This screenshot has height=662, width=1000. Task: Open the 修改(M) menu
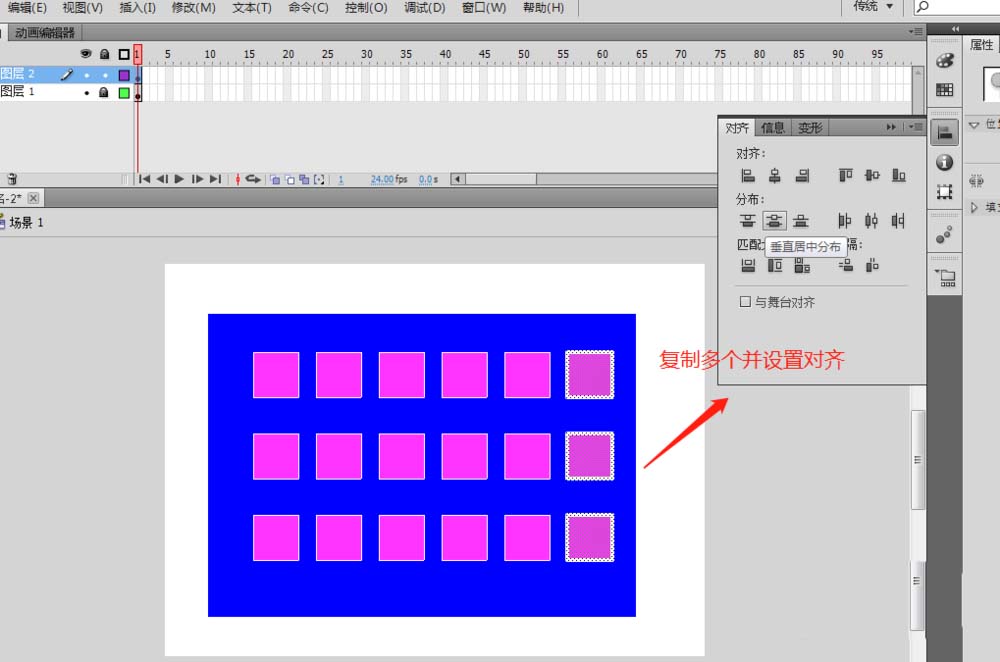point(193,8)
